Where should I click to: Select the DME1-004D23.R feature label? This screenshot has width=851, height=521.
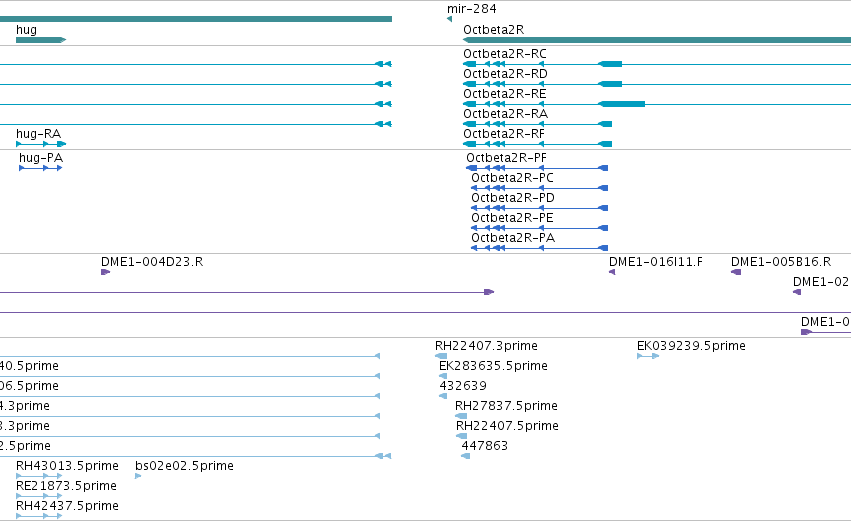[x=152, y=262]
